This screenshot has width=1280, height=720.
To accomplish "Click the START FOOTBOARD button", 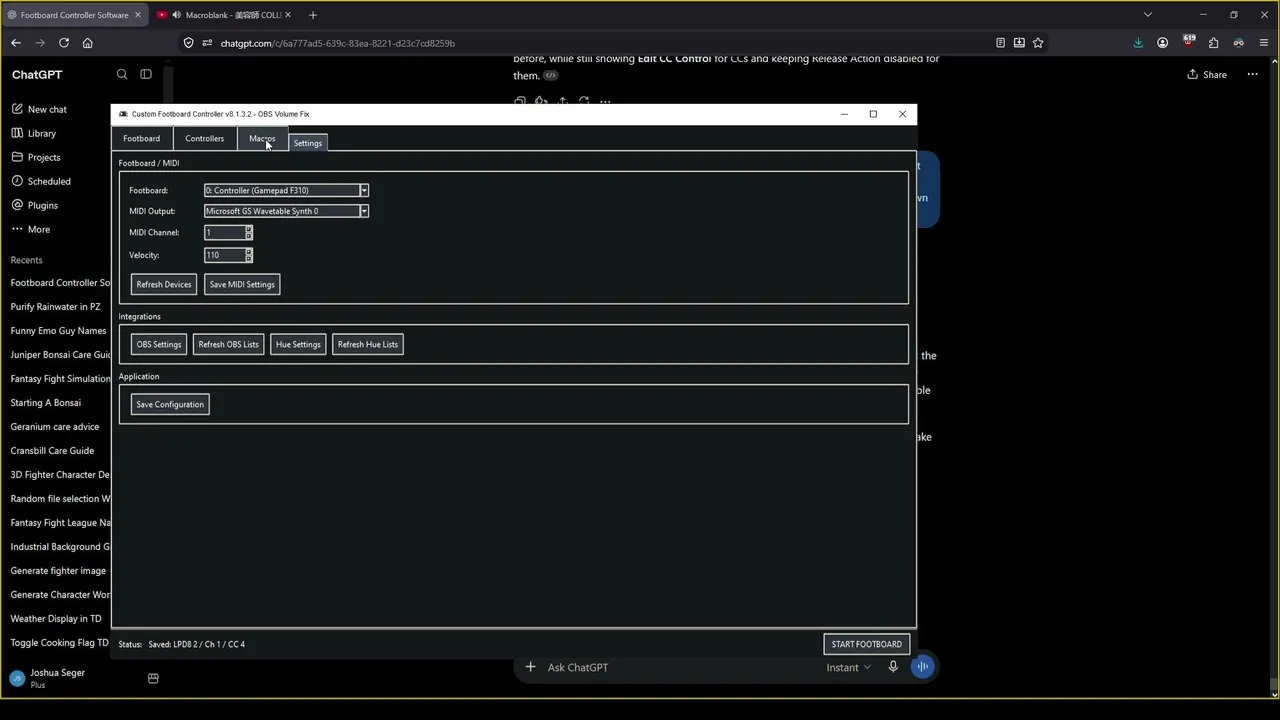I will point(867,645).
